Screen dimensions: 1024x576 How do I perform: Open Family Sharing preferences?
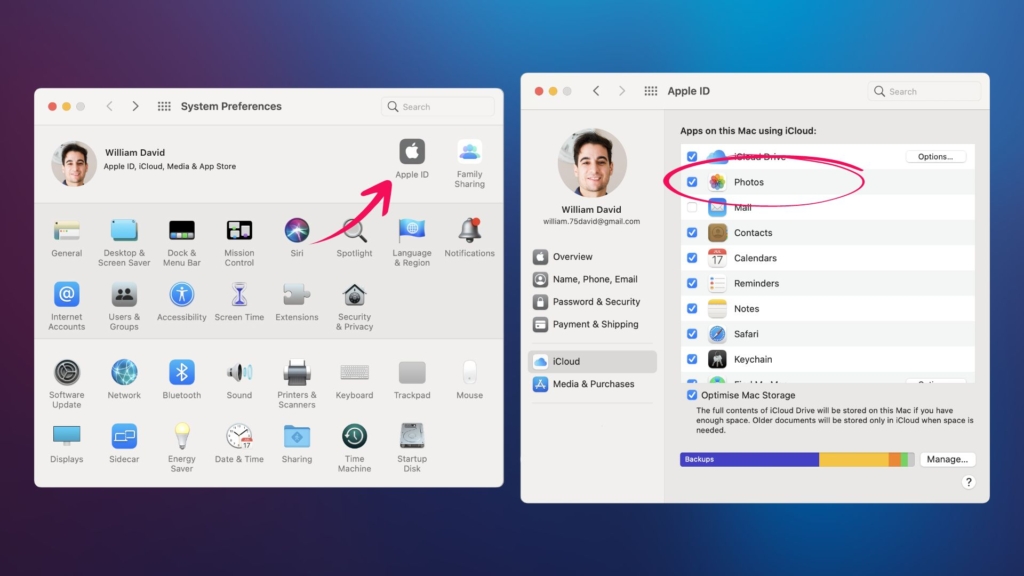(469, 163)
